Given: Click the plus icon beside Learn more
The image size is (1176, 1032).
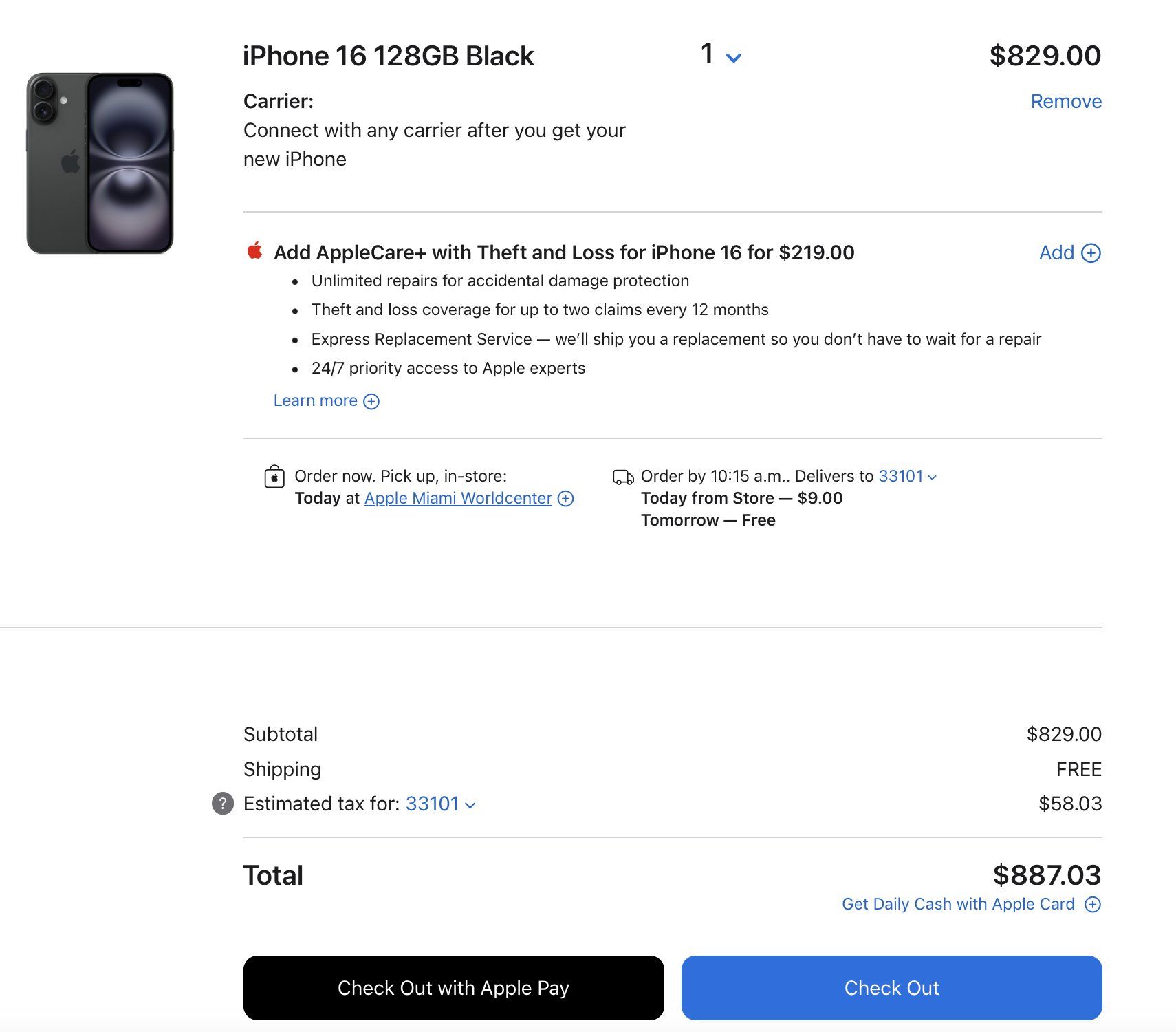Looking at the screenshot, I should [371, 401].
